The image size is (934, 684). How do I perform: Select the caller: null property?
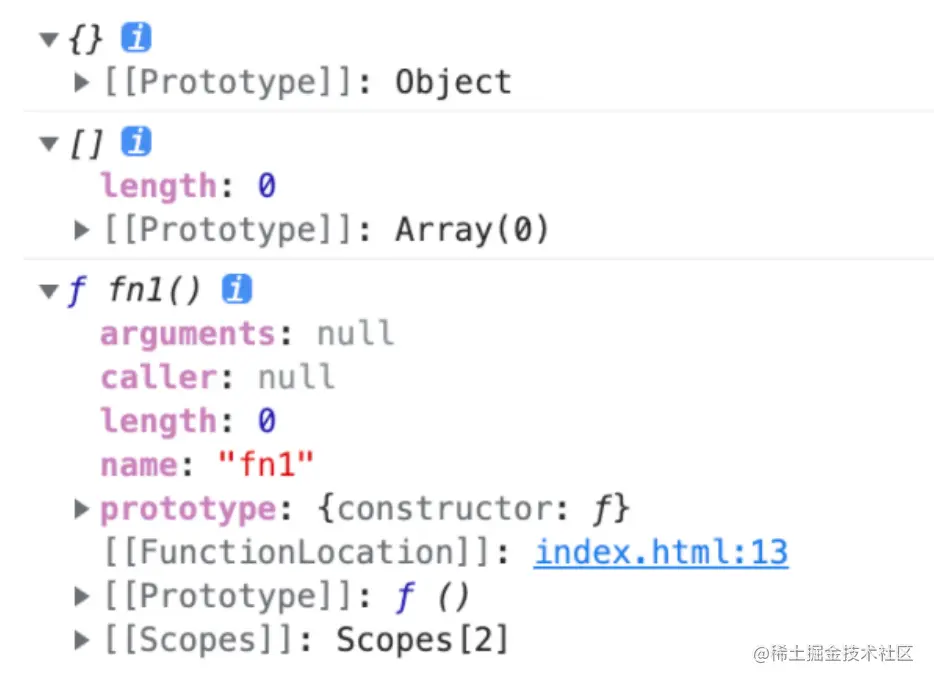pyautogui.click(x=217, y=377)
